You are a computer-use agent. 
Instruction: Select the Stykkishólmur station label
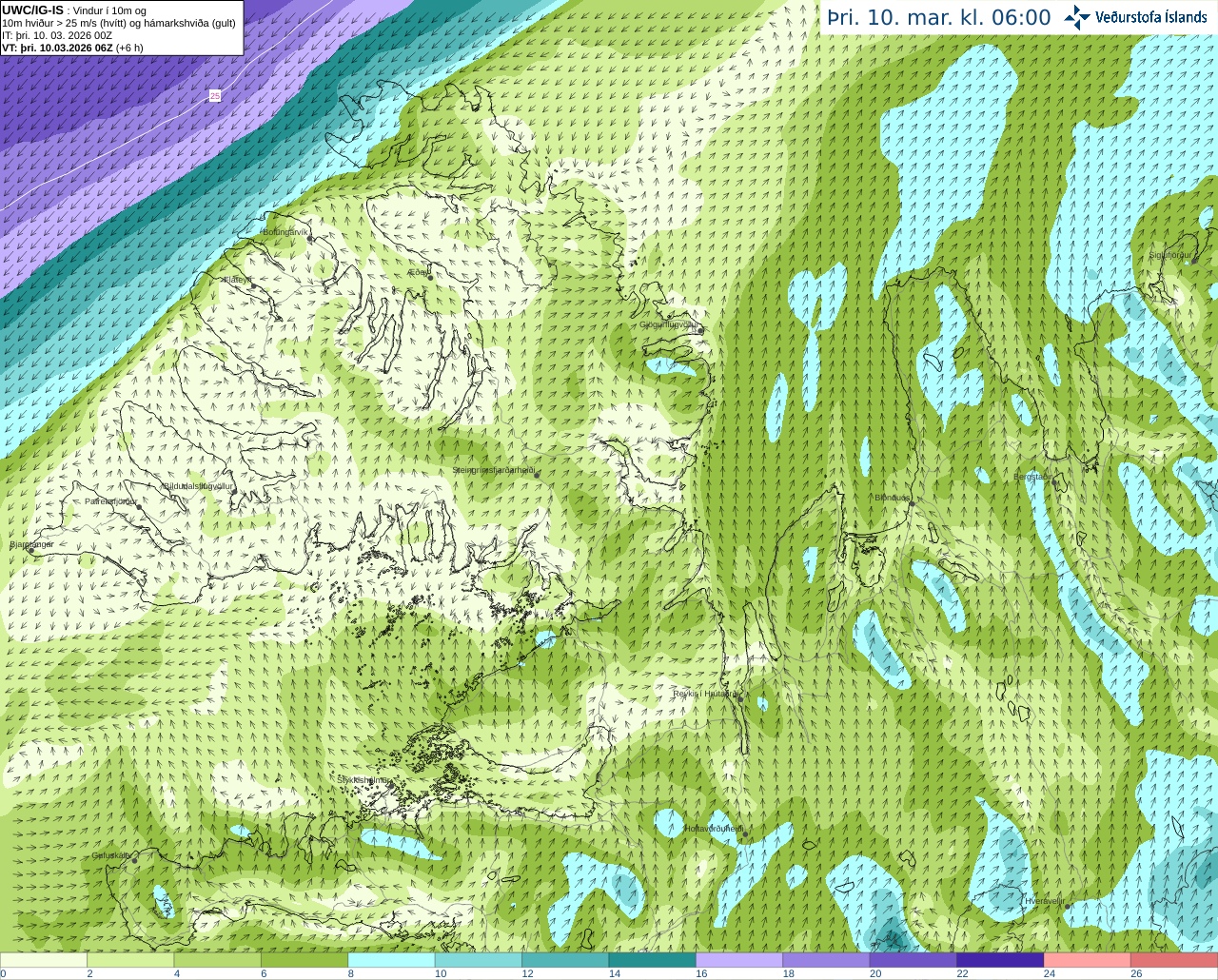click(x=363, y=779)
